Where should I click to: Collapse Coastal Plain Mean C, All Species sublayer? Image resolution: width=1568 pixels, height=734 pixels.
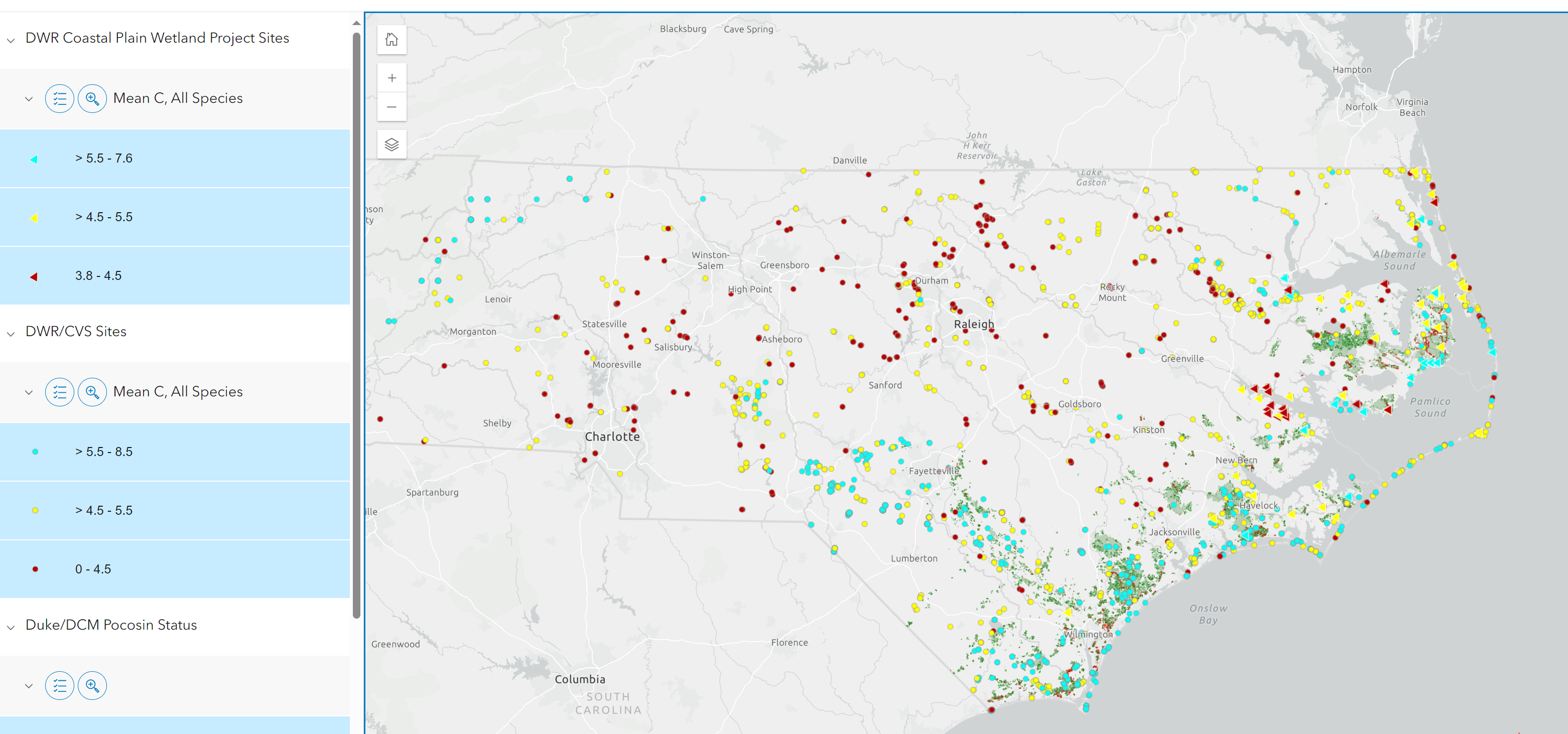(29, 99)
